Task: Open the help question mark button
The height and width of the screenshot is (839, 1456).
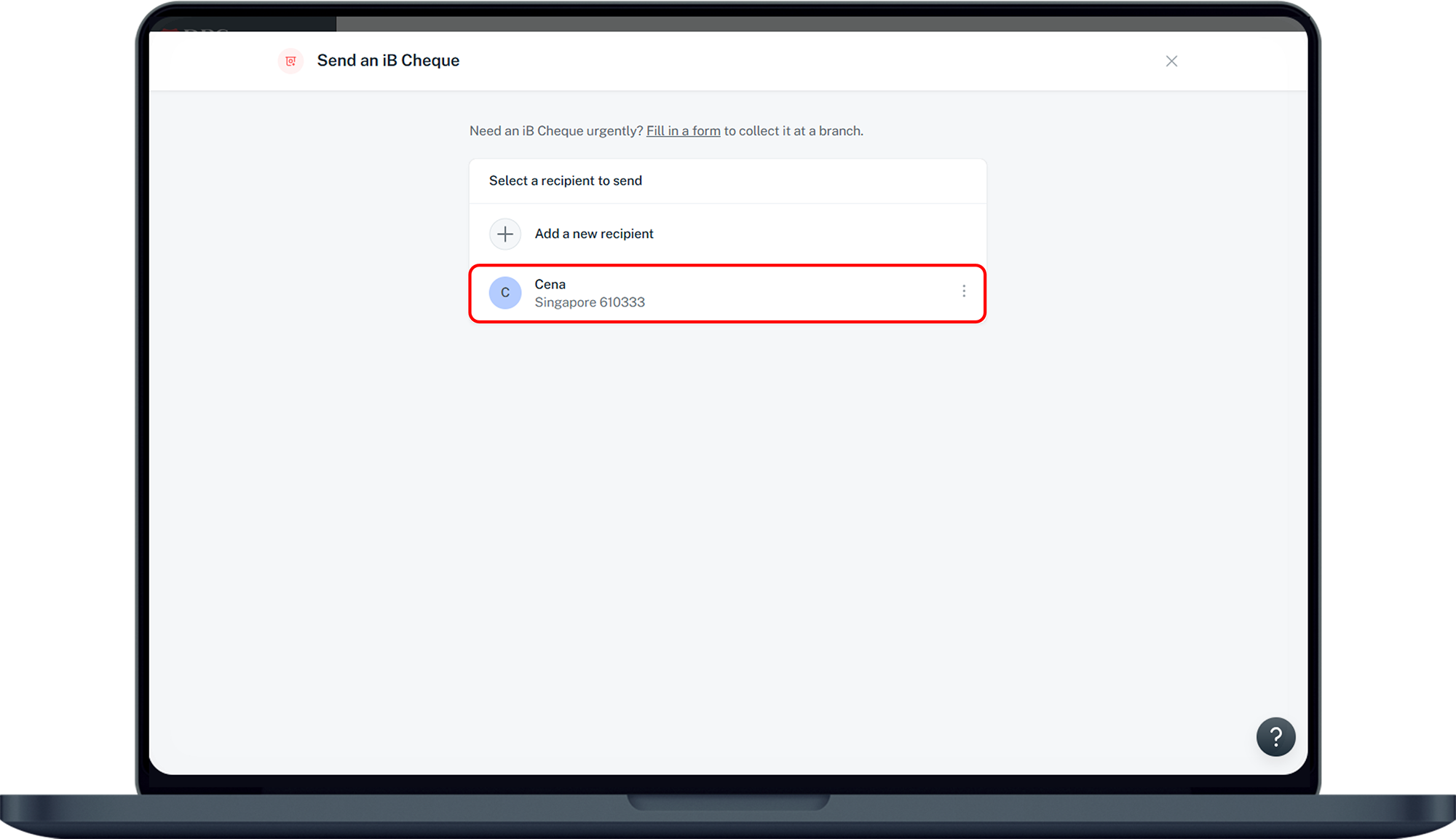Action: [1275, 737]
